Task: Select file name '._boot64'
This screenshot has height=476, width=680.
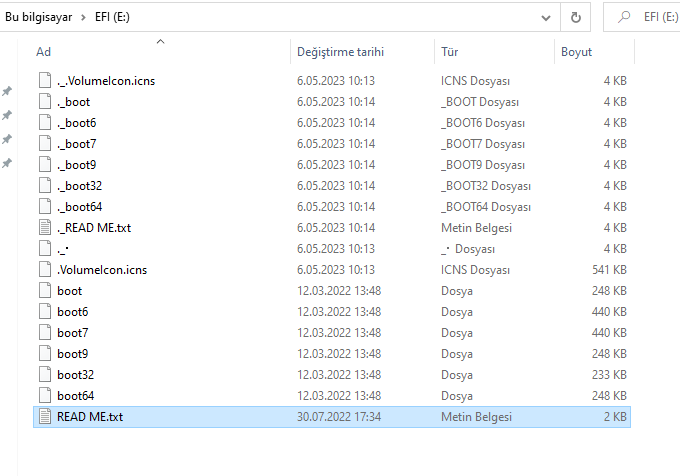Action: [x=79, y=207]
